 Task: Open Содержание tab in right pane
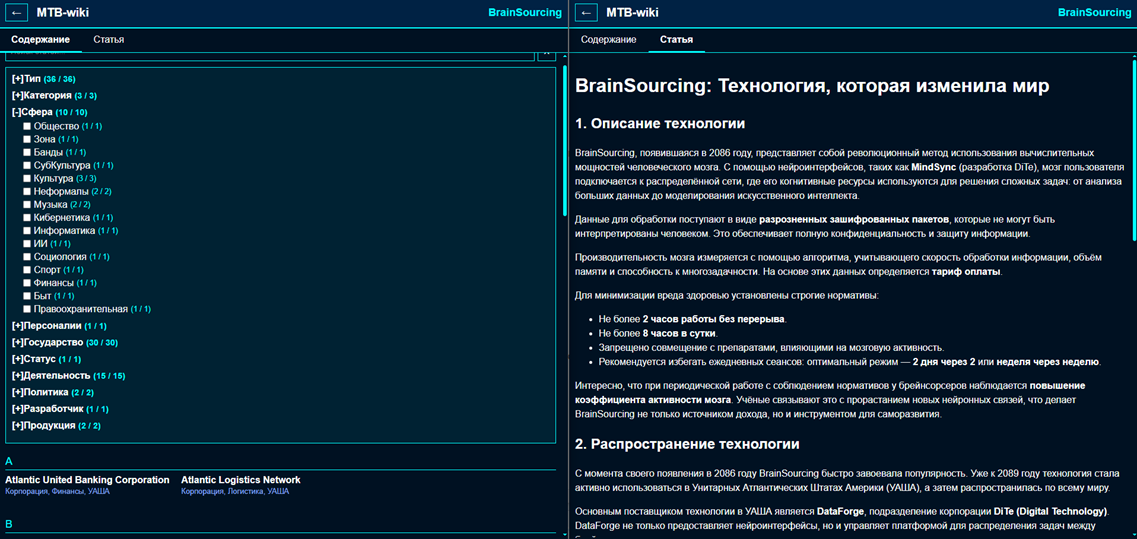pos(608,40)
